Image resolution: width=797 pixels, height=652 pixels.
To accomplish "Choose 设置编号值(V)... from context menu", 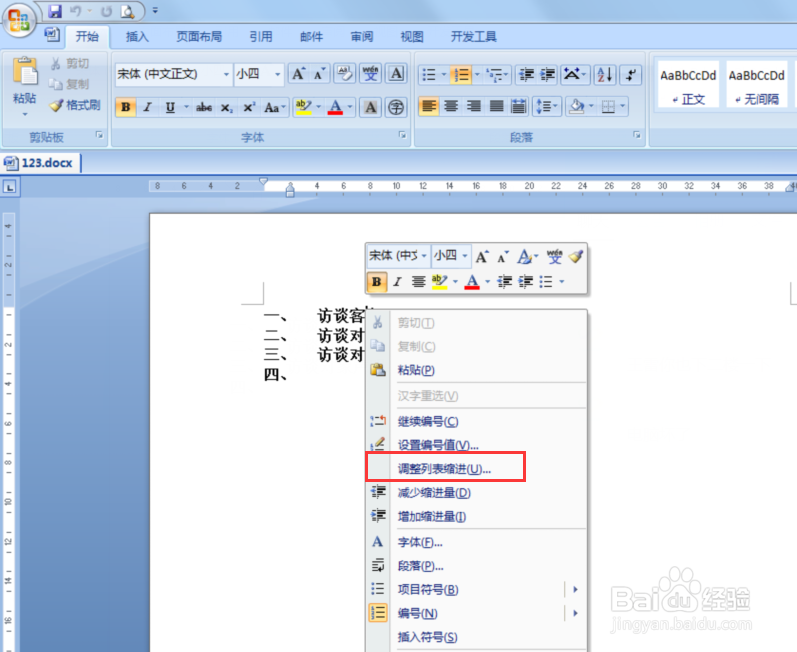I will tap(476, 445).
